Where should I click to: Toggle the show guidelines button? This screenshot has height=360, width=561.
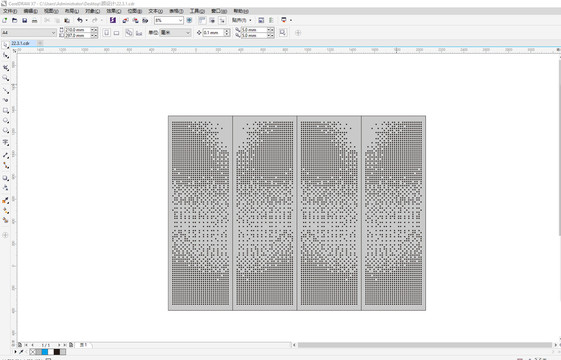222,20
